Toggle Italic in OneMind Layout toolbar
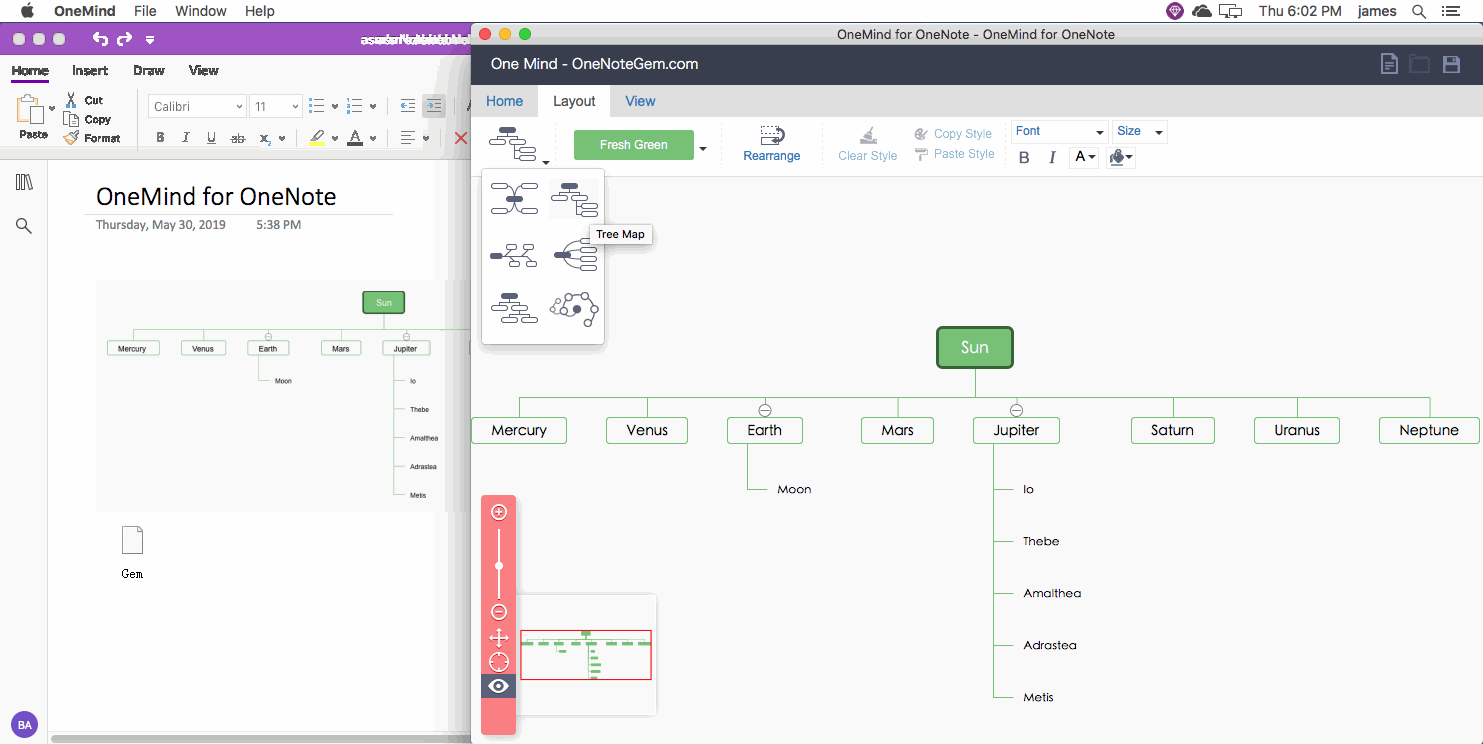 pos(1052,157)
